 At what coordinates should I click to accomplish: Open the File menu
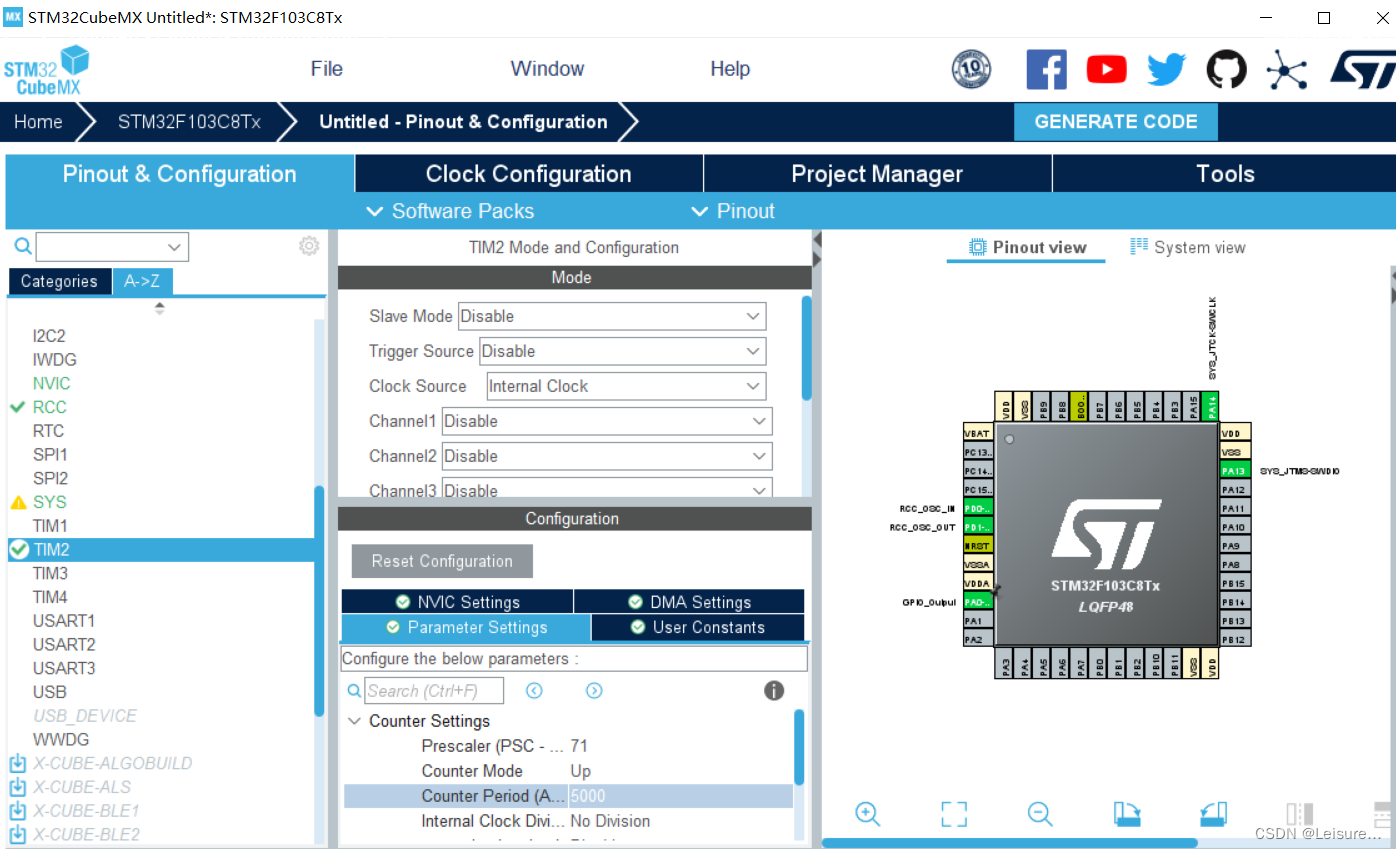coord(327,69)
